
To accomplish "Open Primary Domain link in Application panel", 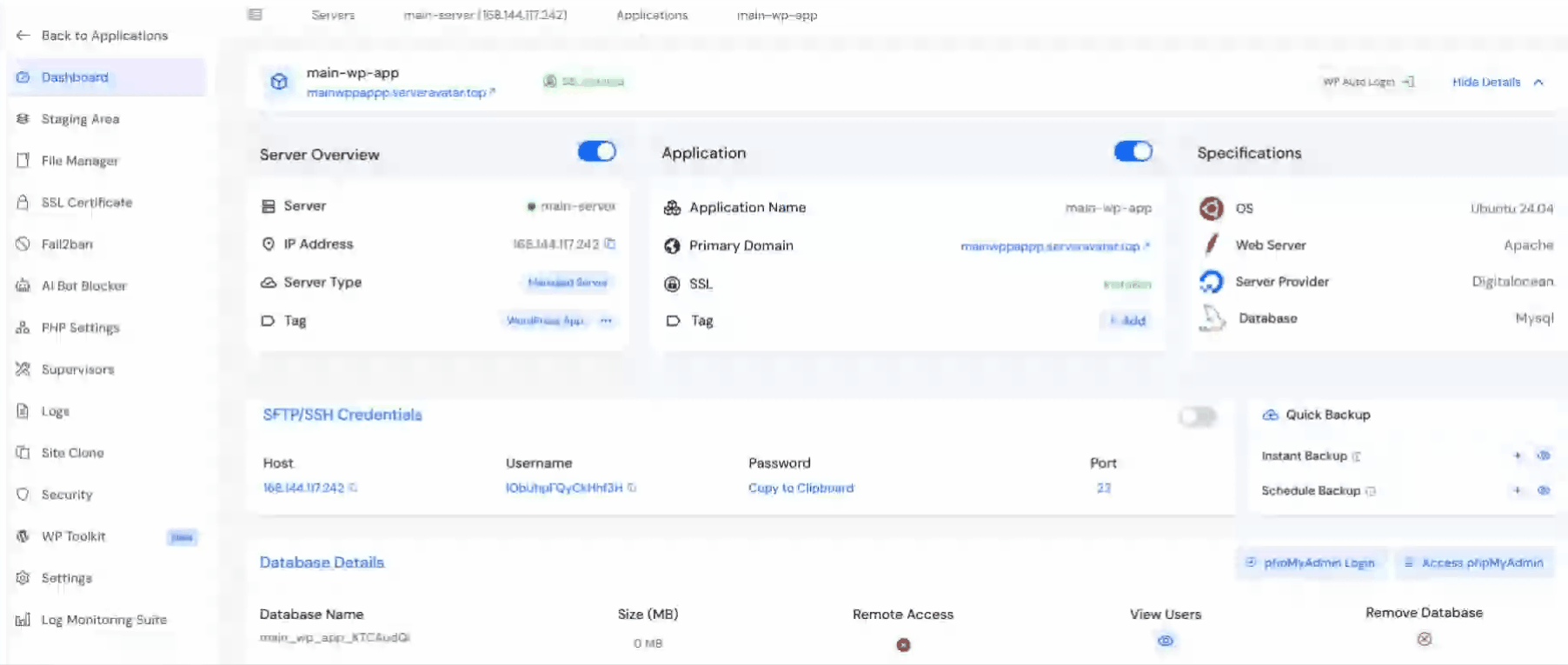I will click(x=1055, y=247).
